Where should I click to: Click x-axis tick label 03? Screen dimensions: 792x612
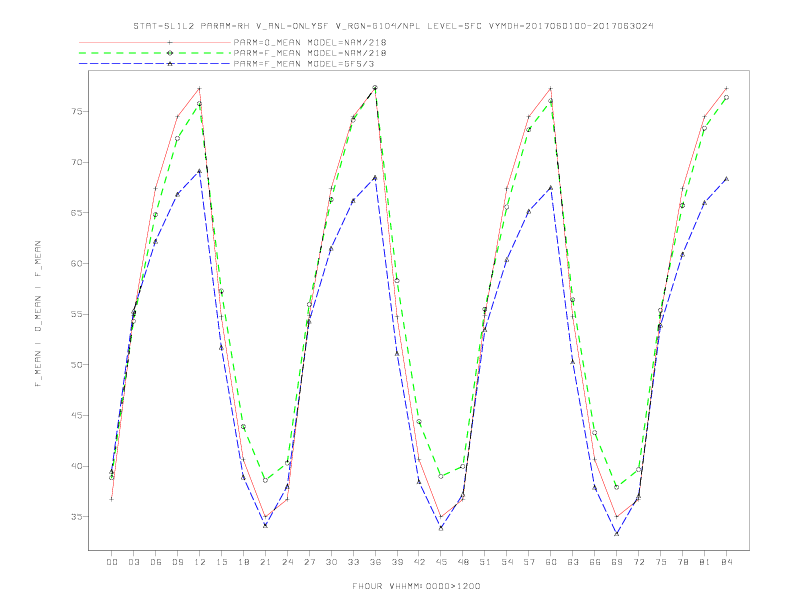tap(134, 562)
